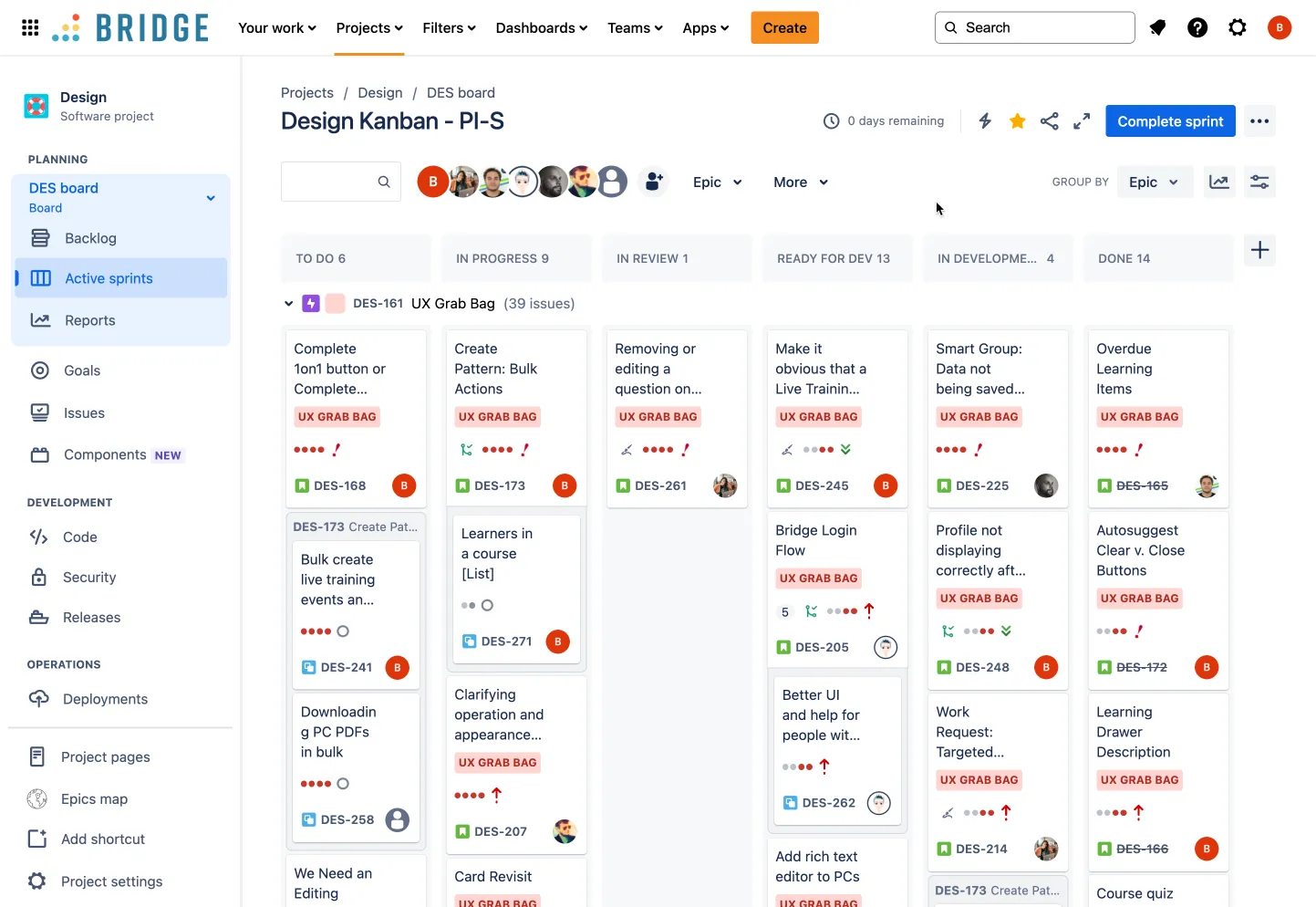Enter full screen with expand icon
The height and width of the screenshot is (907, 1316).
click(x=1082, y=120)
